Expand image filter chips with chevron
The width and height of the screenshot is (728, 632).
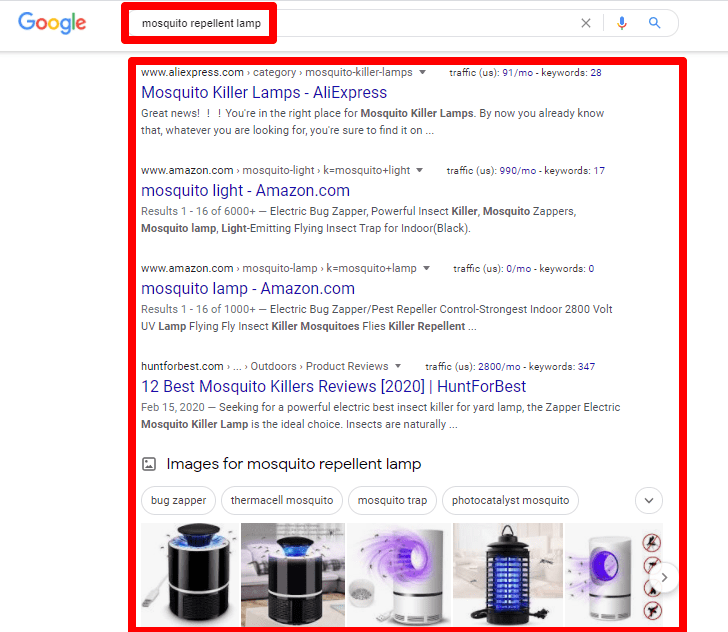point(649,500)
